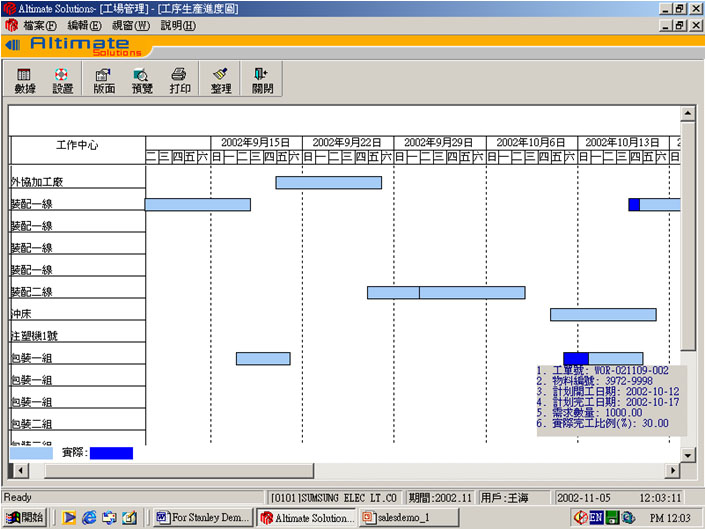Image resolution: width=706 pixels, height=530 pixels.
Task: Click the Altimate logo collapse arrow
Action: tap(13, 45)
